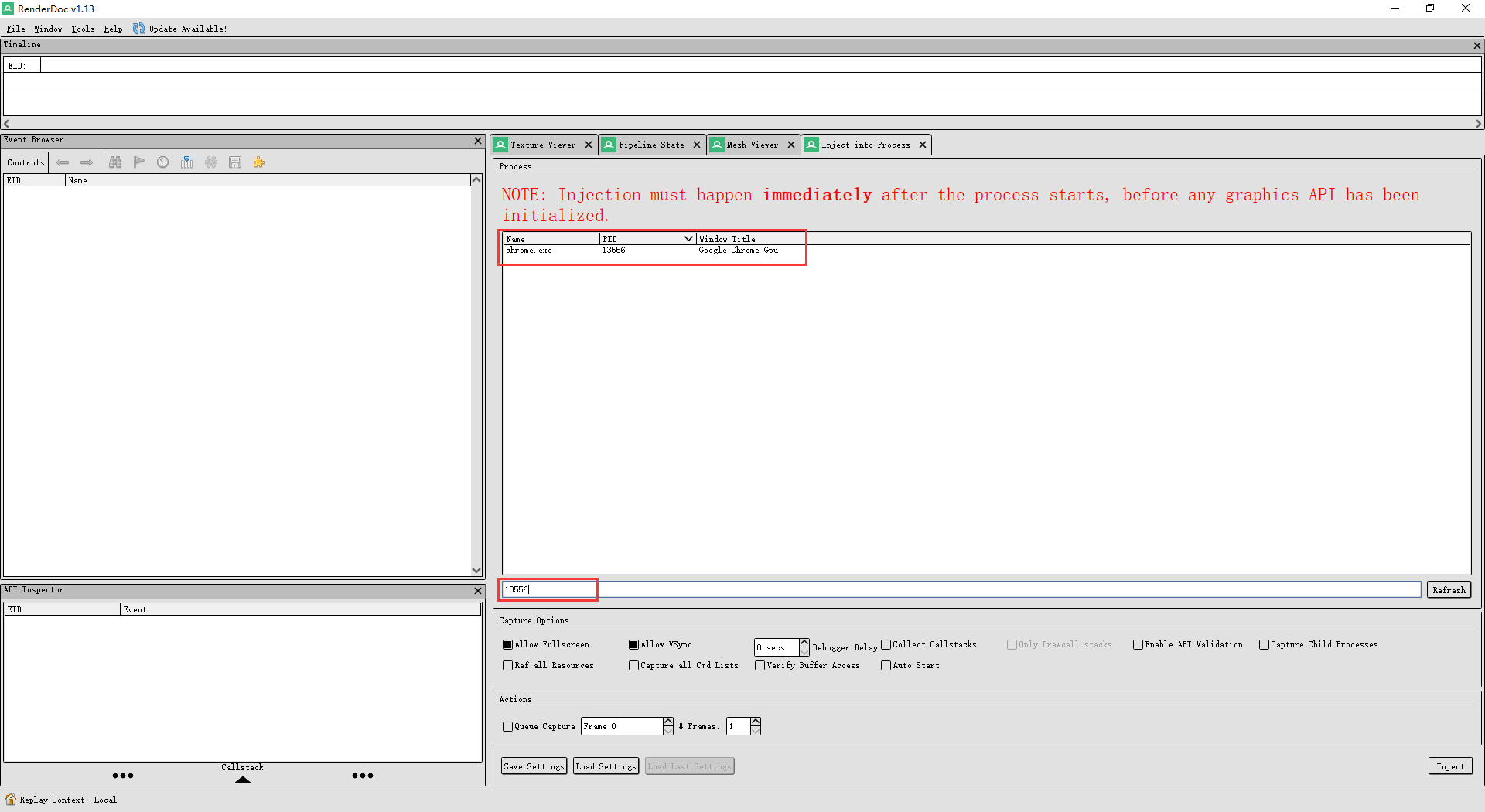Screen dimensions: 1485x812
Task: Click the Refresh process list button
Action: click(x=1448, y=590)
